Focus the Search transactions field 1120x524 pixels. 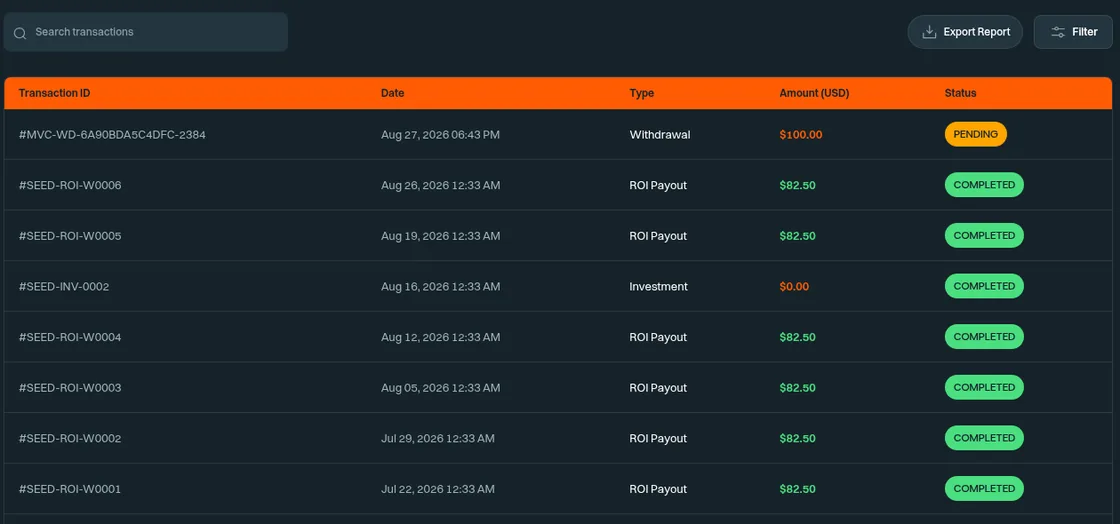click(146, 32)
